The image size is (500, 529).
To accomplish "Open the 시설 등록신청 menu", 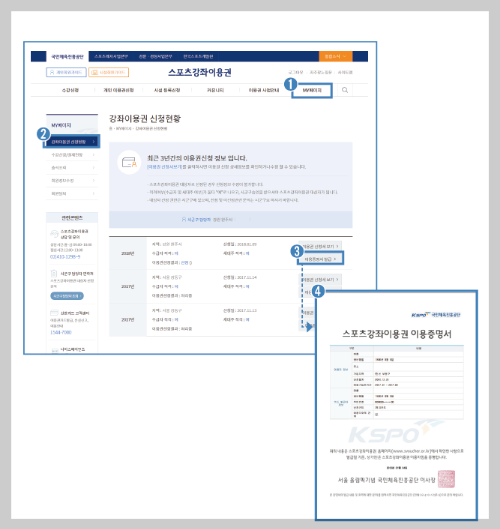I will coord(167,90).
